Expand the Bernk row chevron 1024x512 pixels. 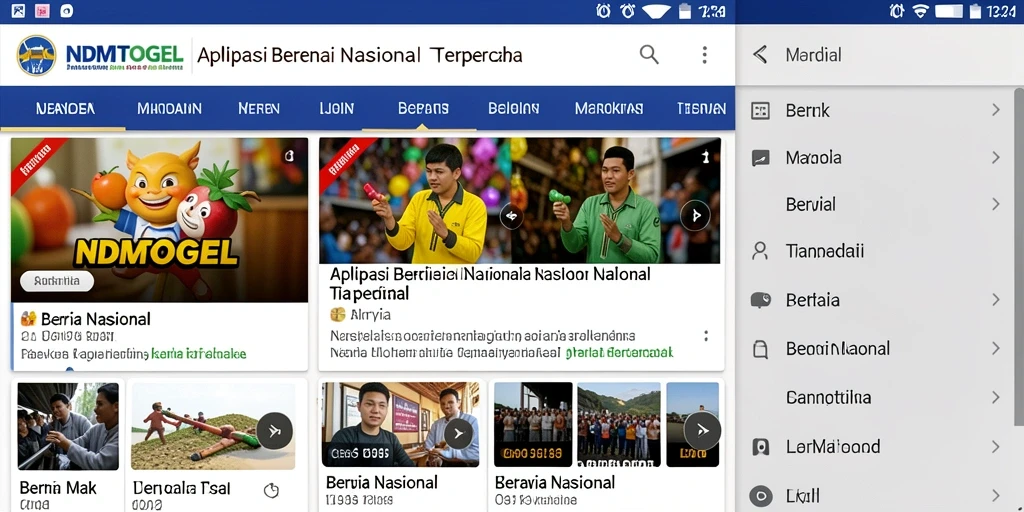click(x=996, y=110)
